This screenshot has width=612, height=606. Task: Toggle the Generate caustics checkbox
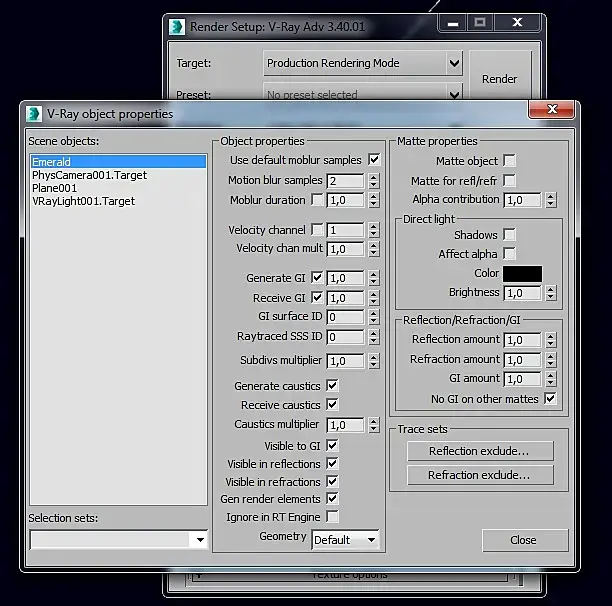pyautogui.click(x=333, y=386)
